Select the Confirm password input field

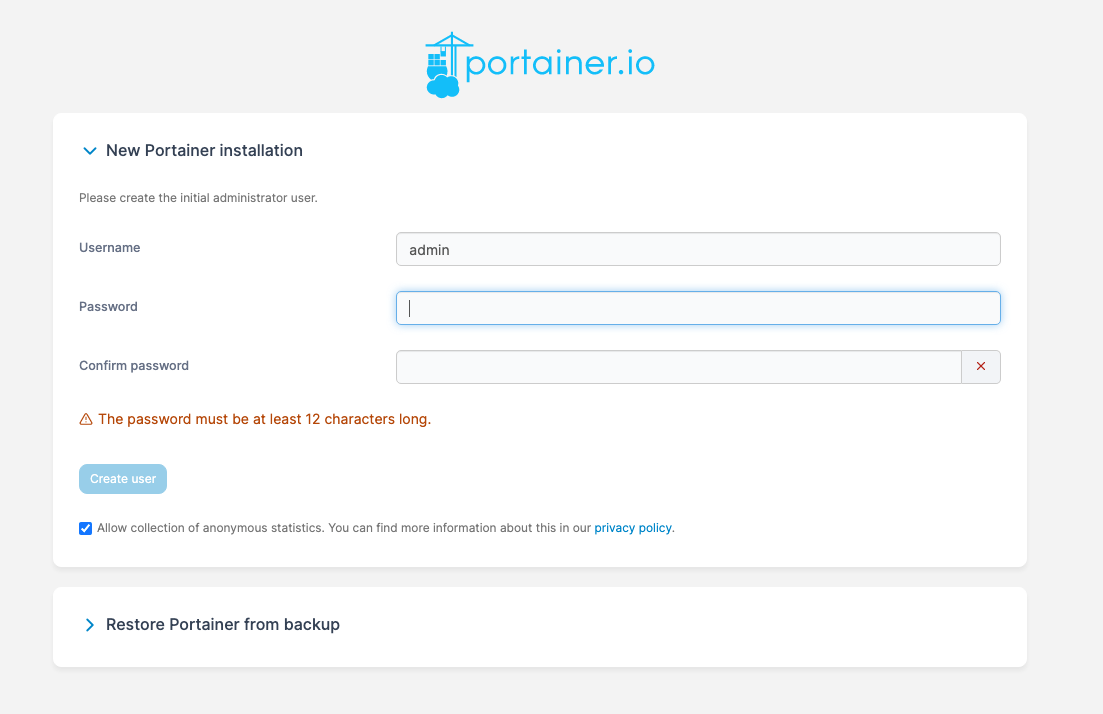[x=678, y=367]
